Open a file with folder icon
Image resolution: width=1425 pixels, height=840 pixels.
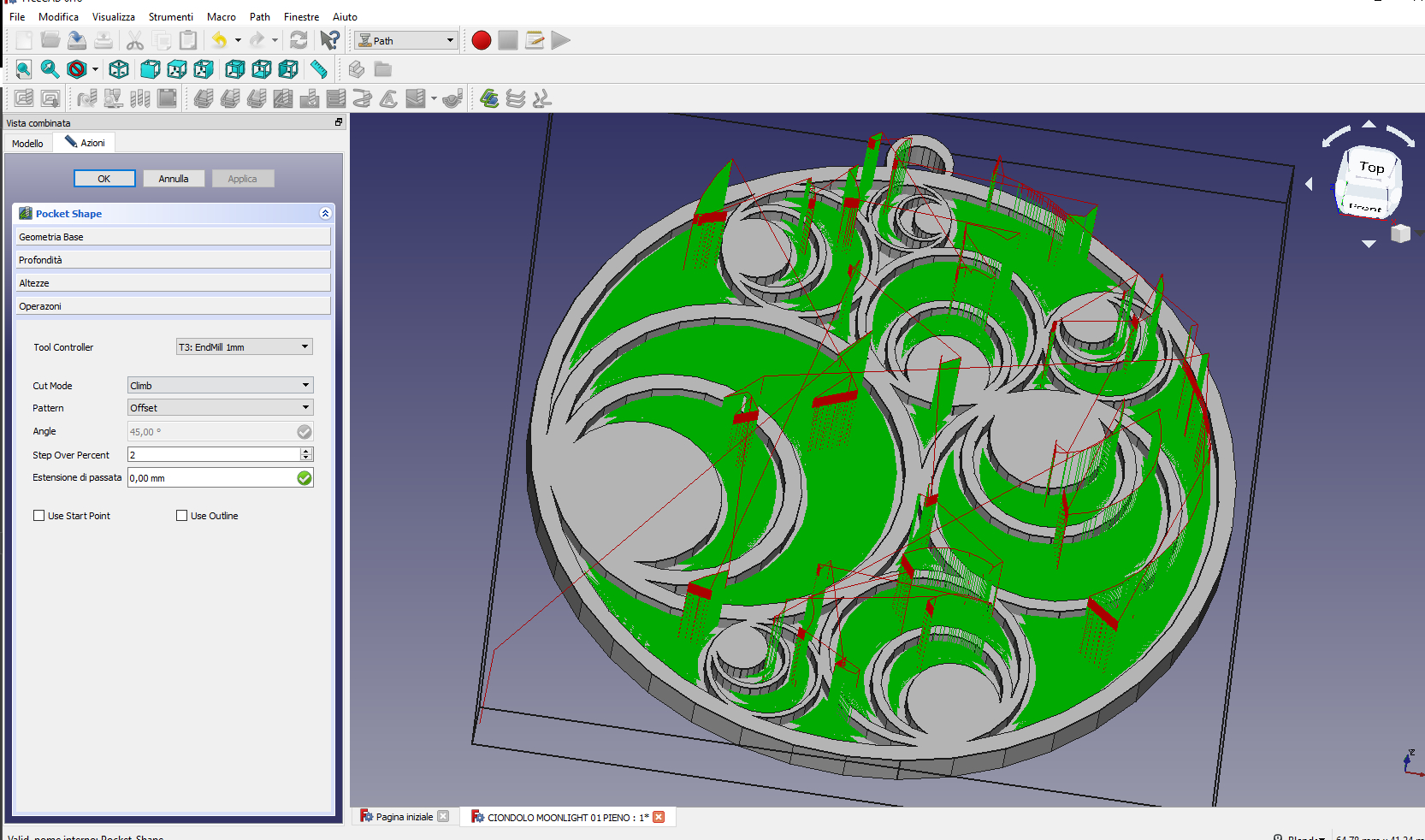coord(50,40)
